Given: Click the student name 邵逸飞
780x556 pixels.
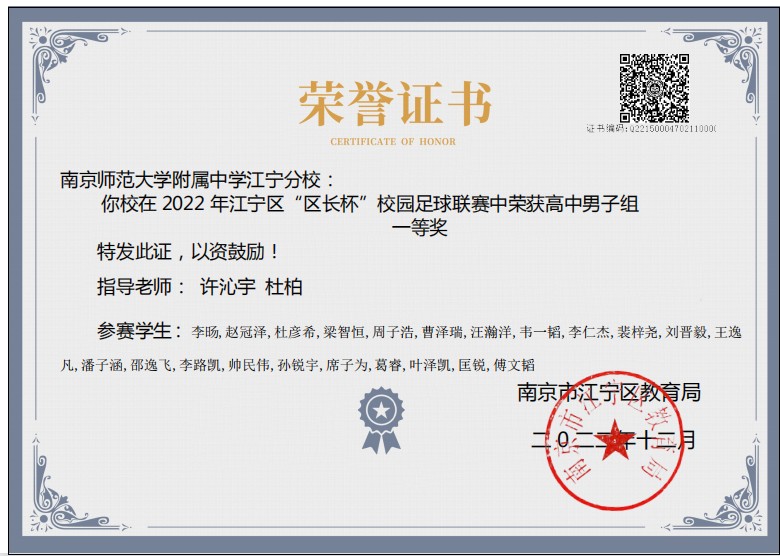Looking at the screenshot, I should coord(151,366).
